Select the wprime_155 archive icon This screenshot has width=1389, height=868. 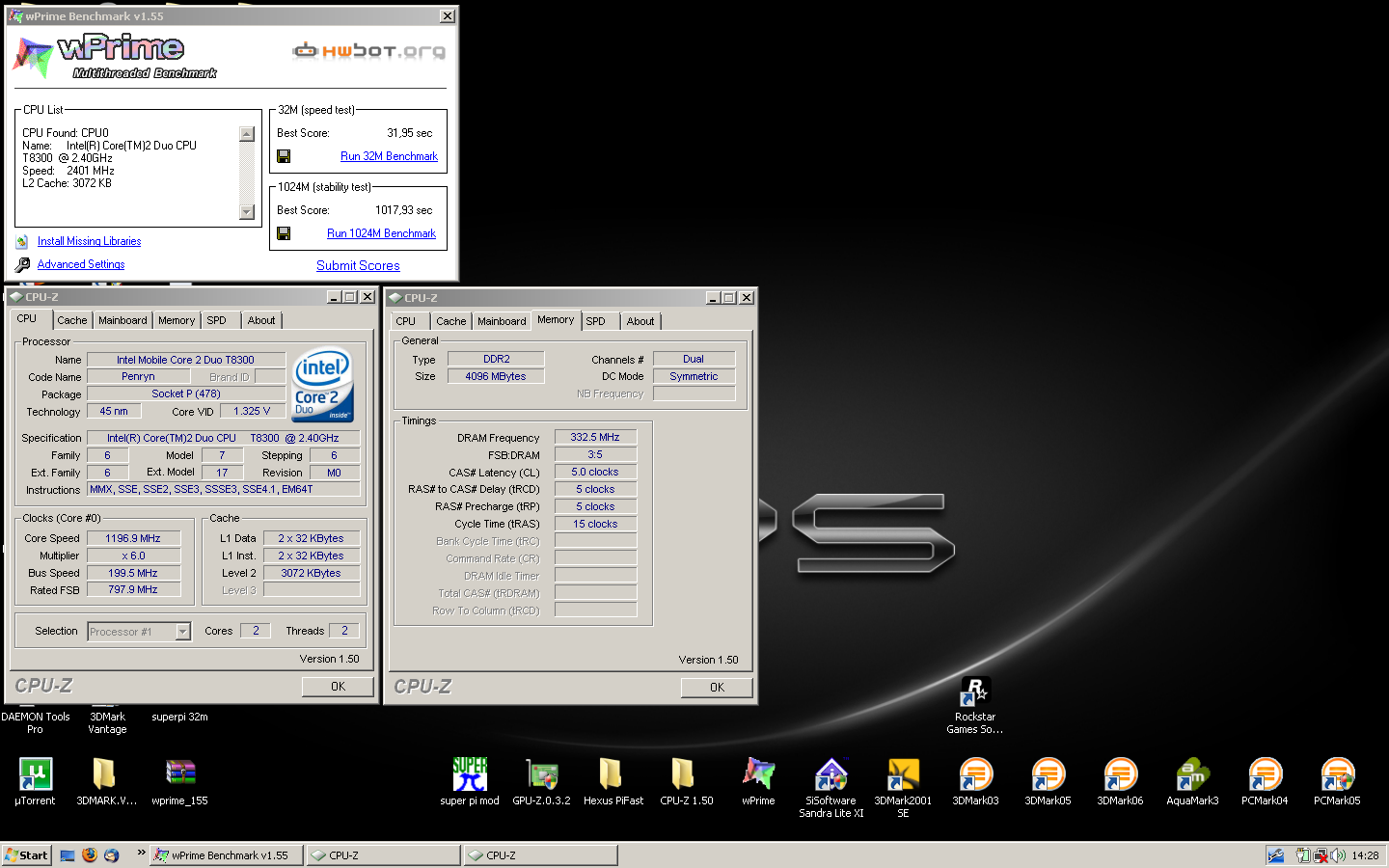tap(180, 773)
